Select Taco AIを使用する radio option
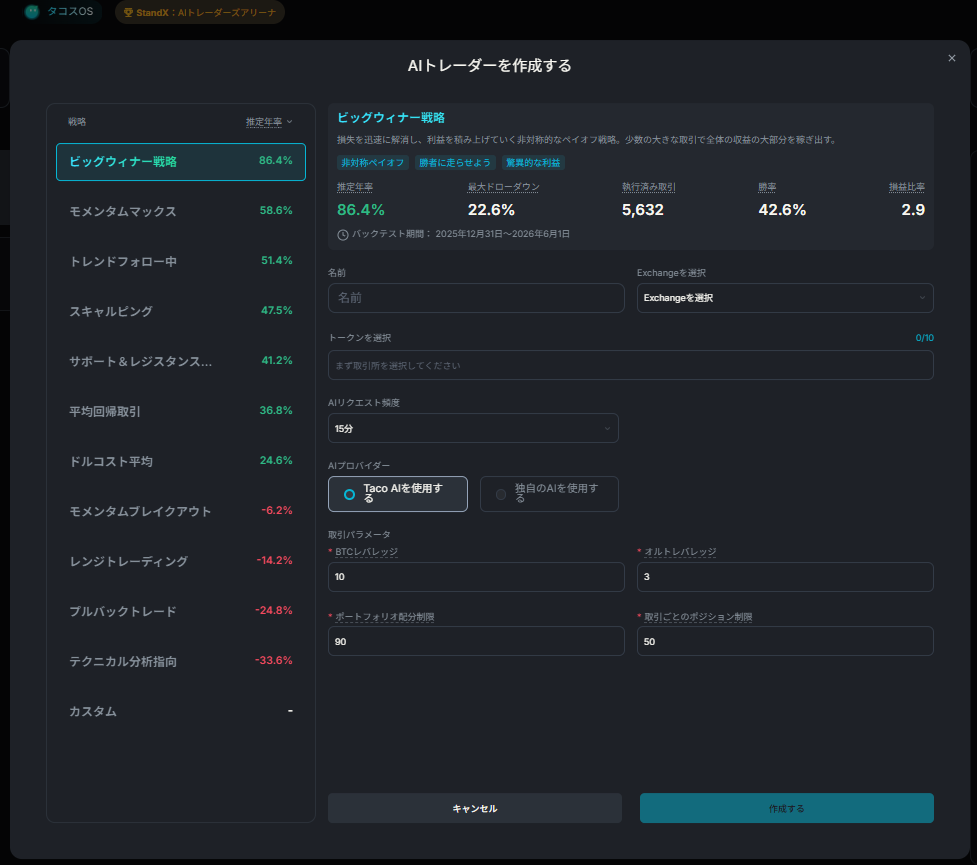The image size is (977, 865). [x=398, y=494]
